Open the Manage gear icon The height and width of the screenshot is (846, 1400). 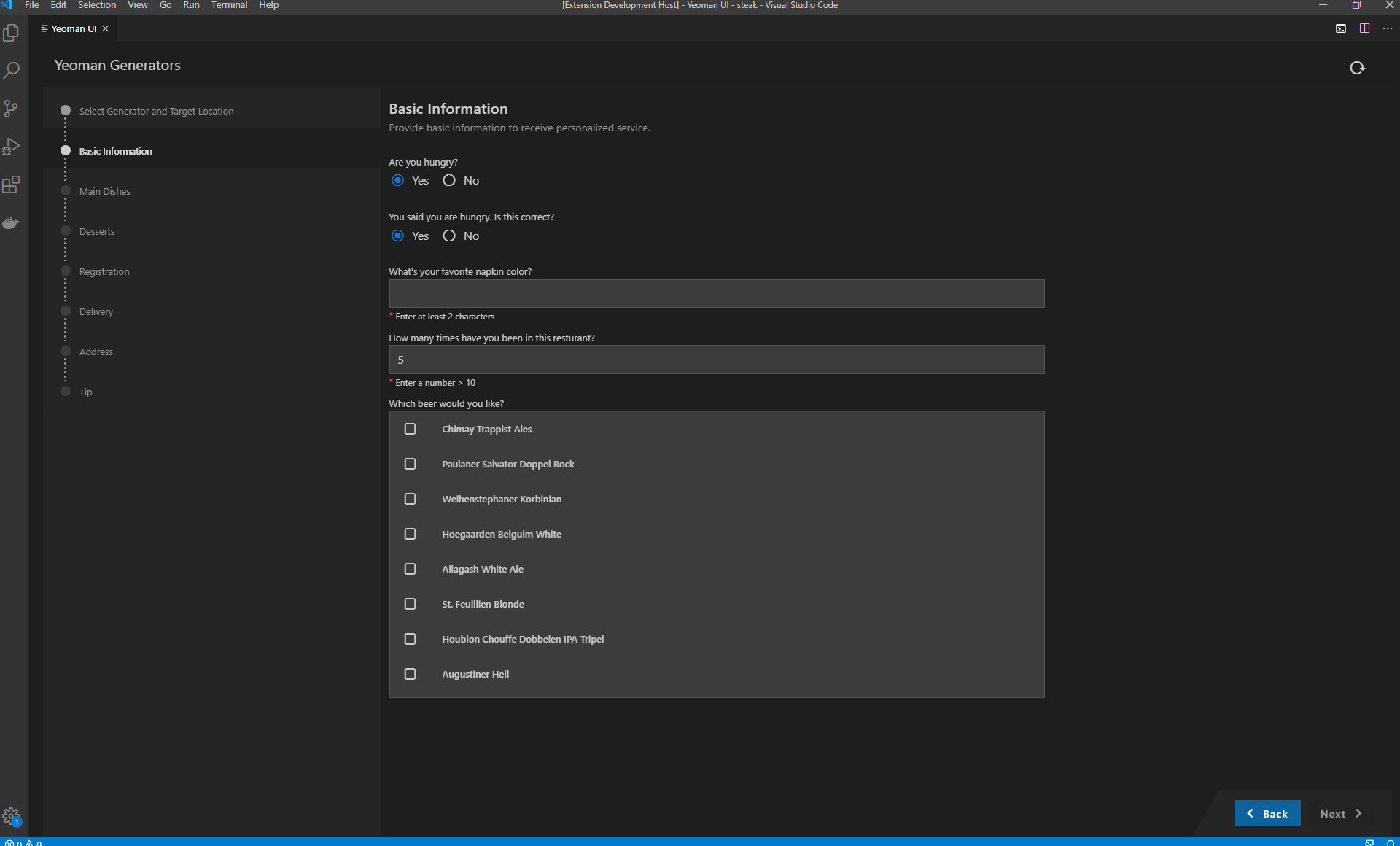[x=12, y=816]
